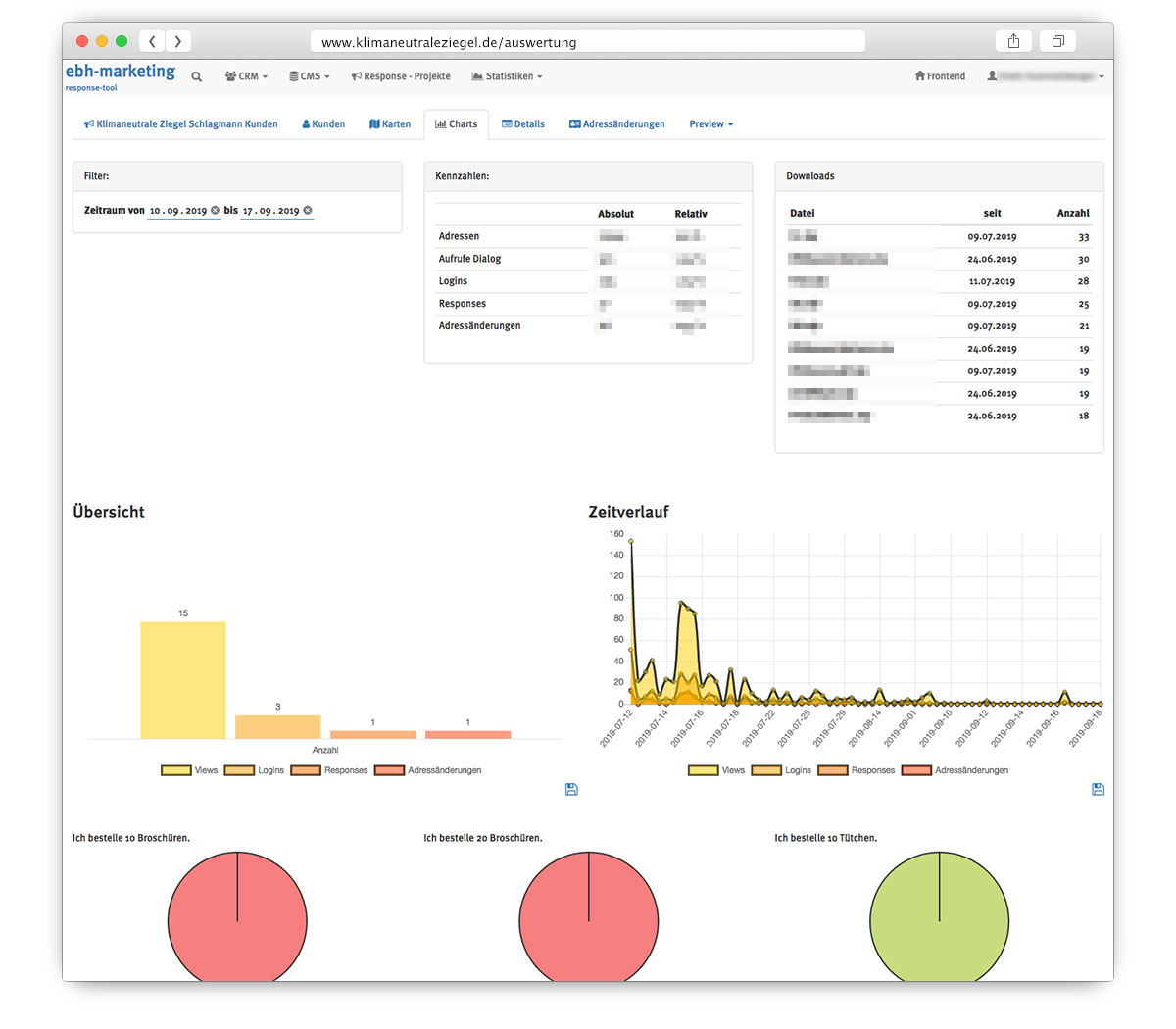Click the browser share icon
The height and width of the screenshot is (1029, 1176).
click(x=1013, y=41)
